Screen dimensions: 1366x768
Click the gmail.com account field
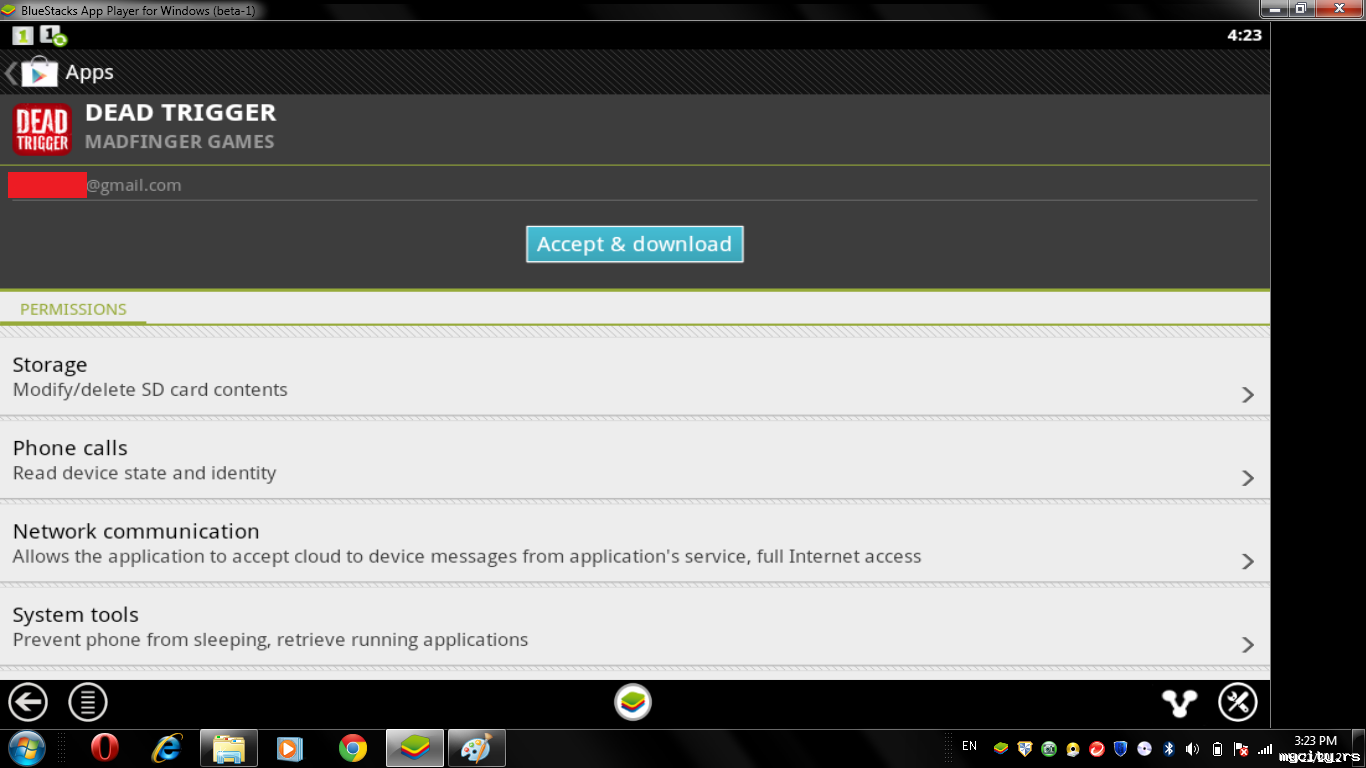(633, 185)
